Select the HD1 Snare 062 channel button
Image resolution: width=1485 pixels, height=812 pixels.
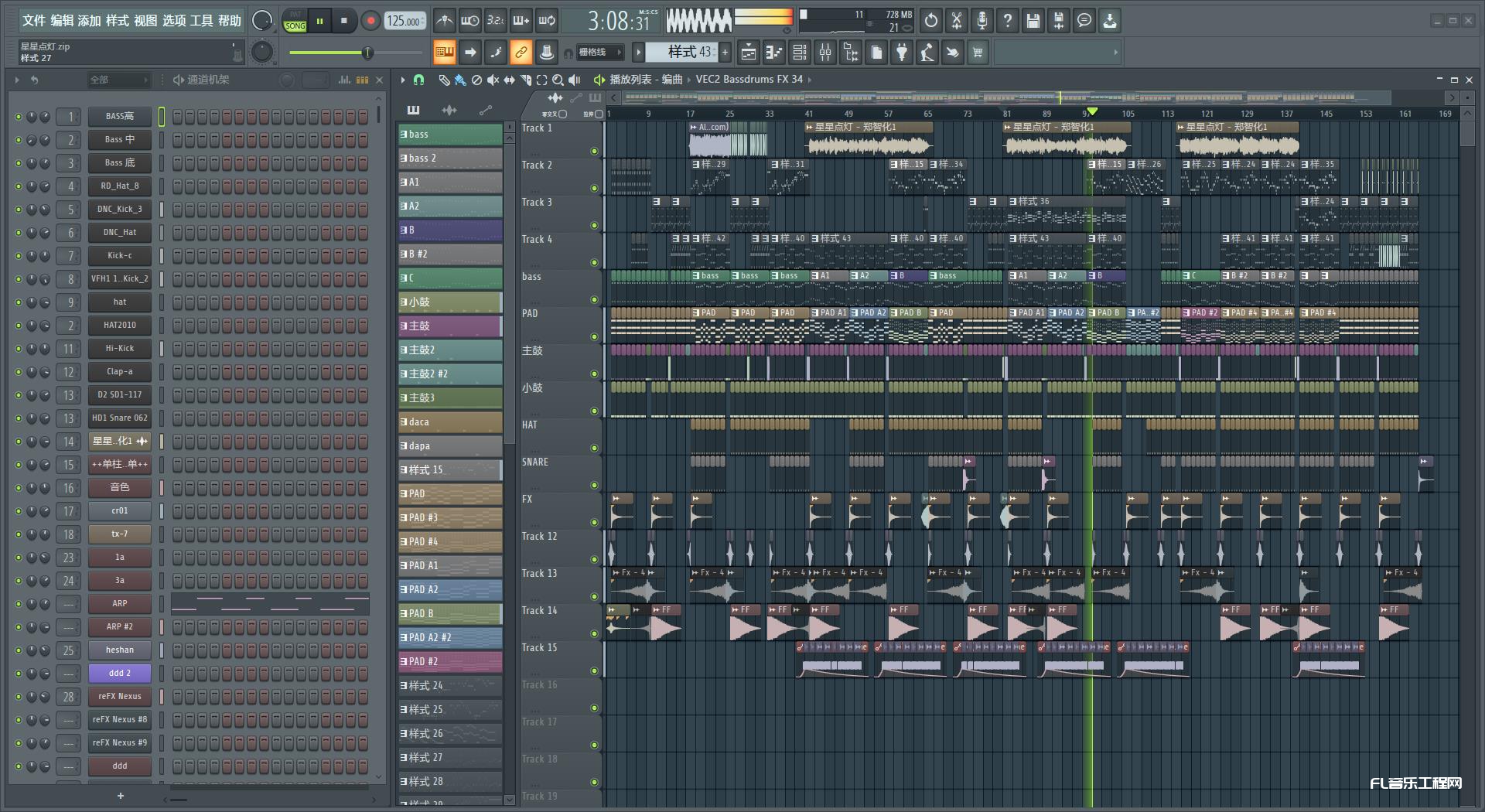120,418
